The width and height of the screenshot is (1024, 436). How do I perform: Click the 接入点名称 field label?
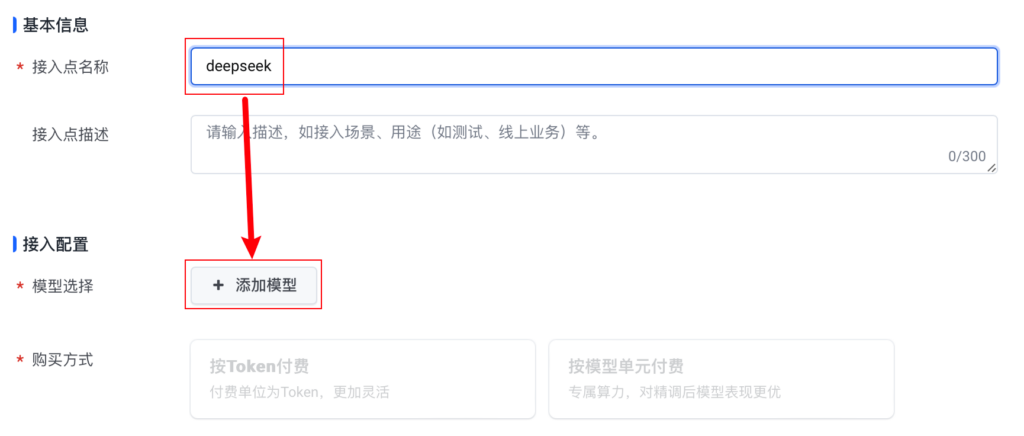coord(70,66)
